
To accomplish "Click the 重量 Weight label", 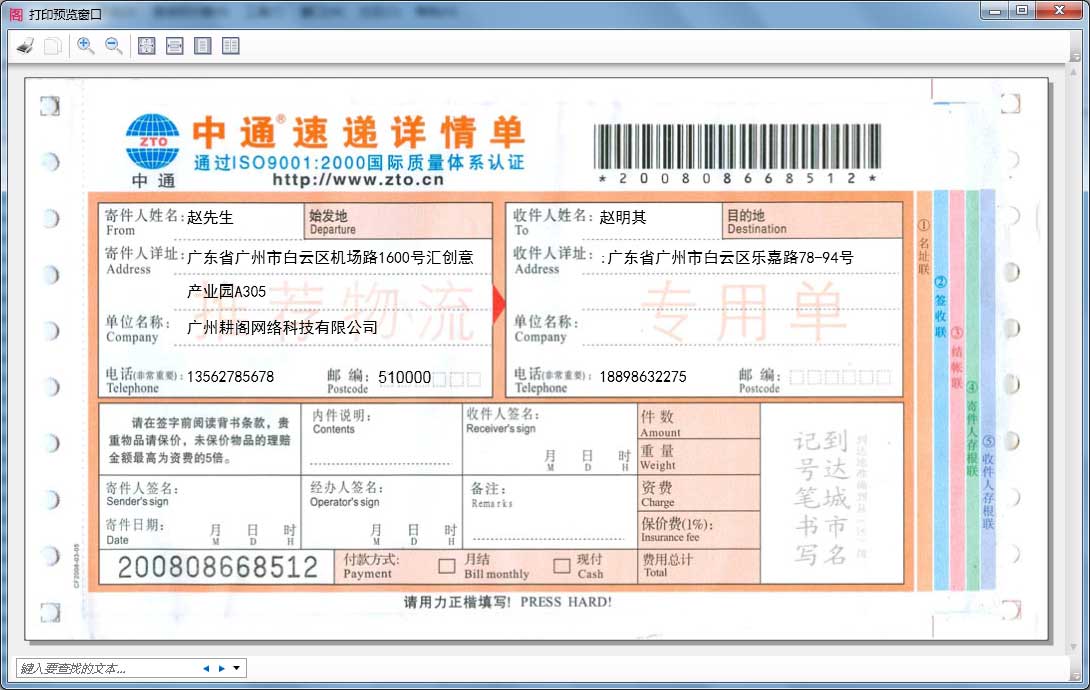I will (658, 457).
